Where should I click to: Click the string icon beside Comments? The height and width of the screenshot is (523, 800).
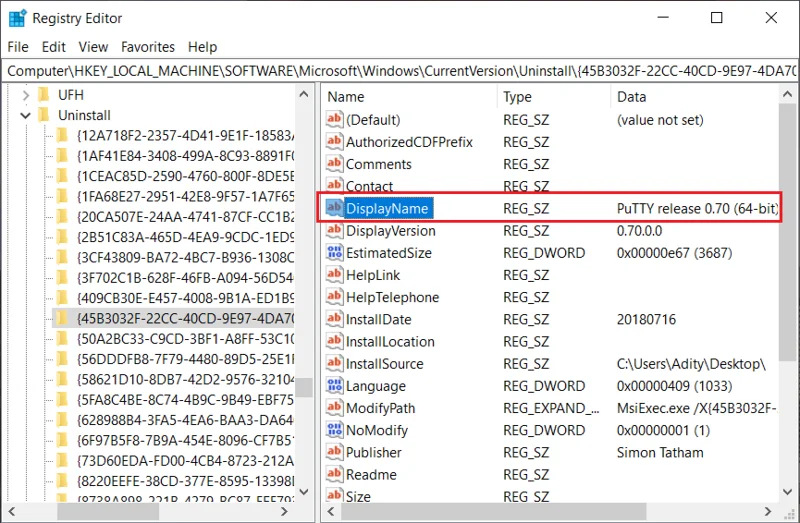(x=334, y=164)
